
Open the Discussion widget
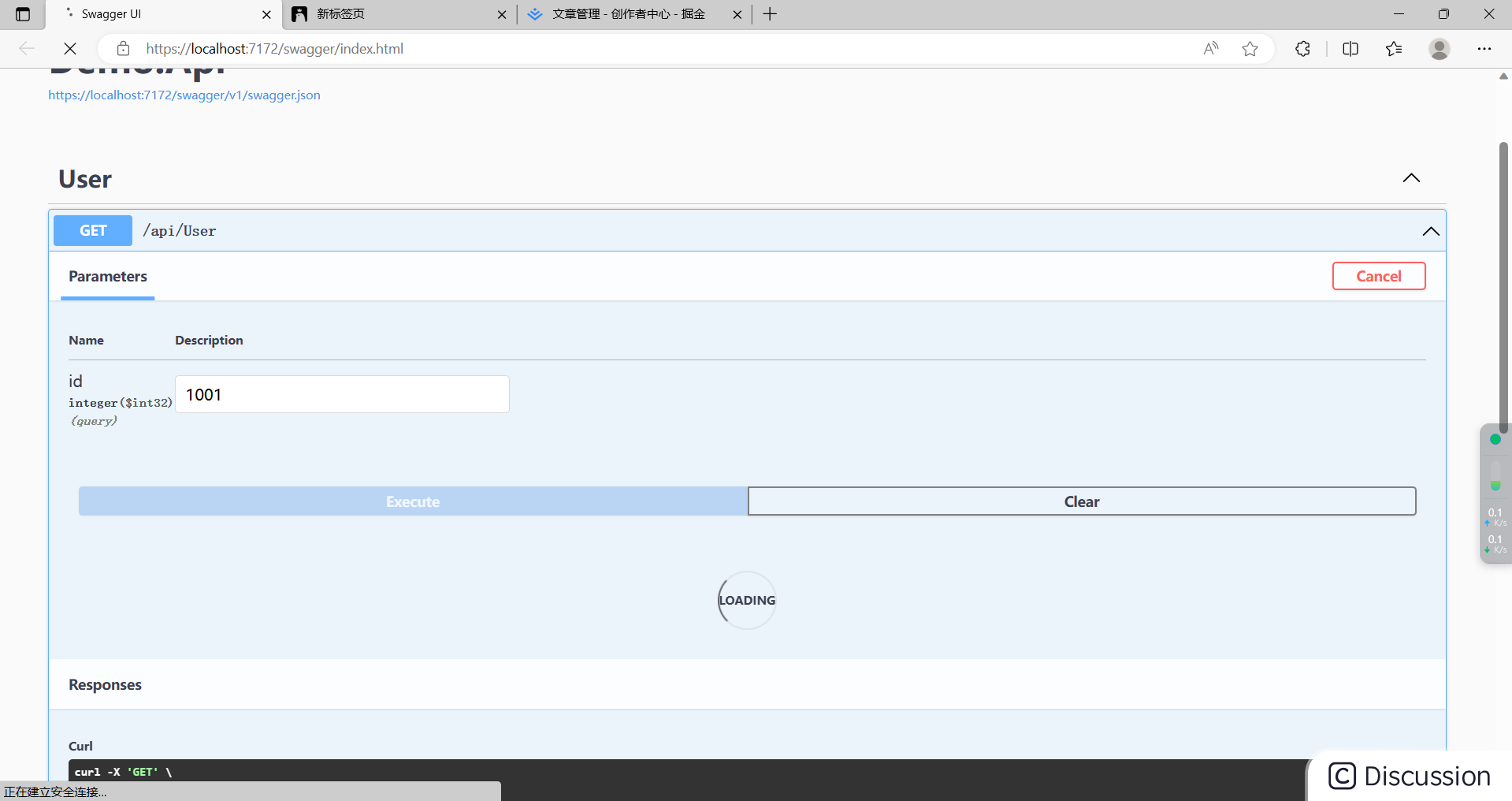pyautogui.click(x=1410, y=776)
